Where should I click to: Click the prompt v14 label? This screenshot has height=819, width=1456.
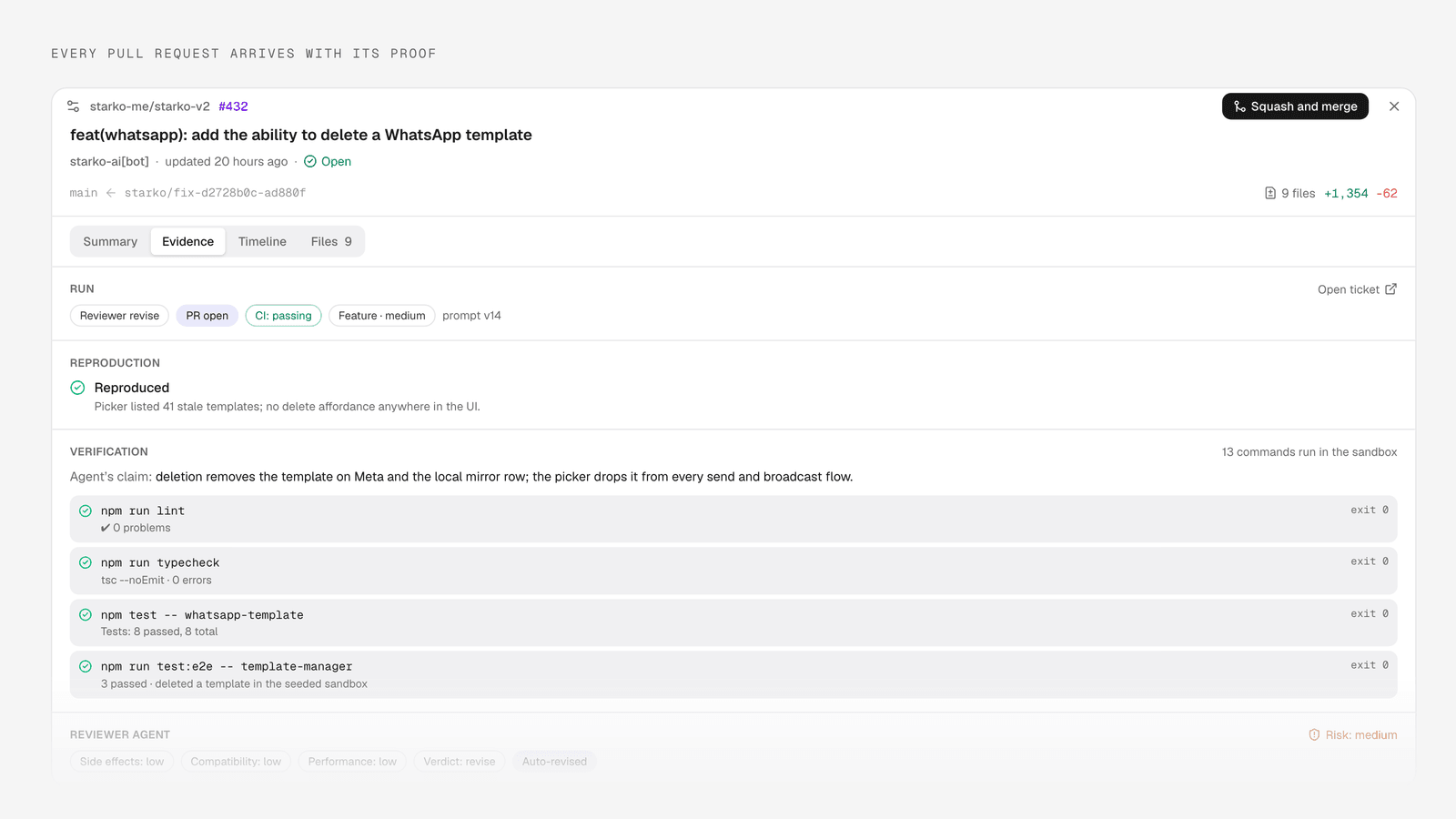point(471,316)
